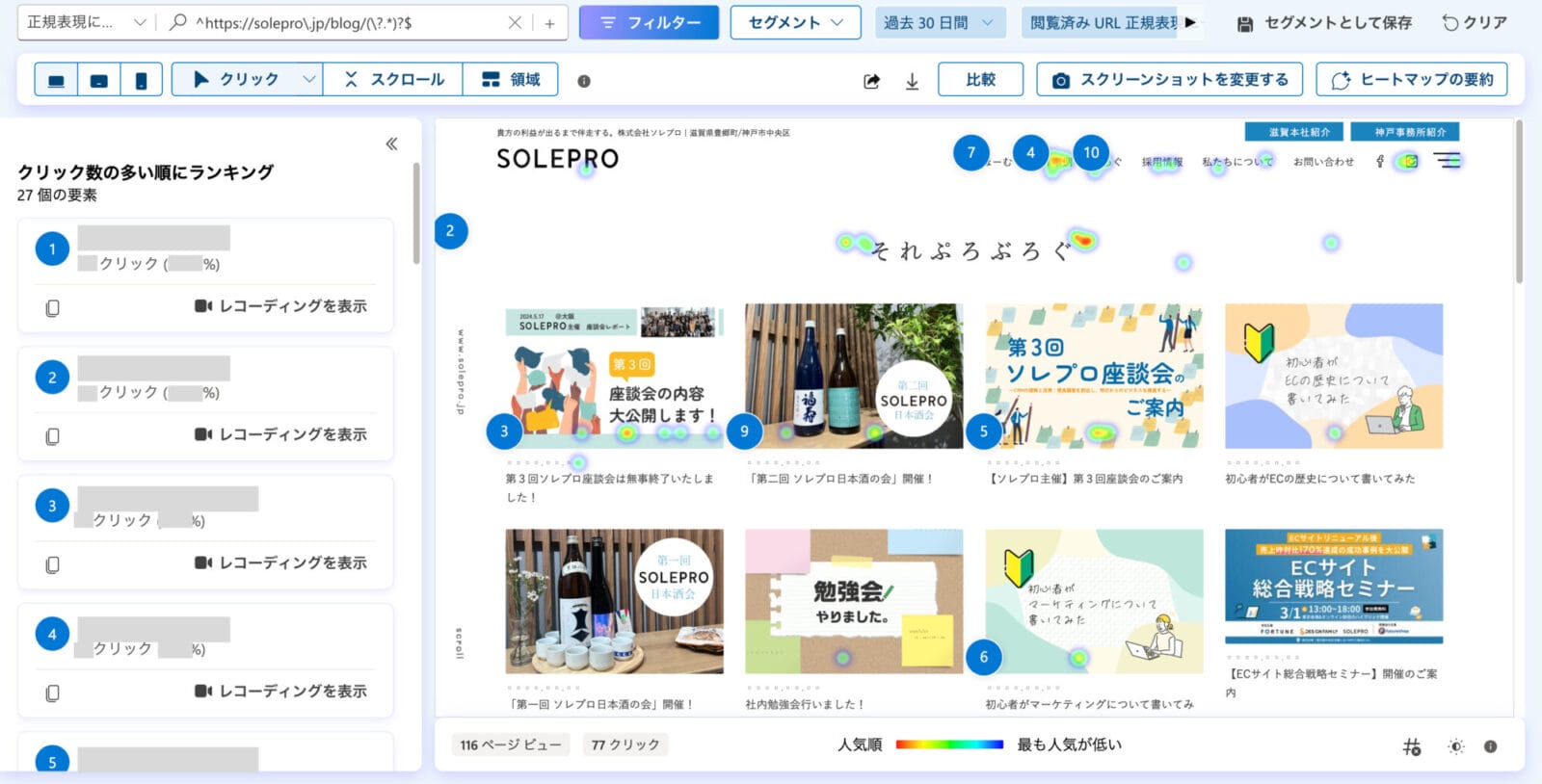
Task: Switch to the mobile phone view icon
Action: 141,80
